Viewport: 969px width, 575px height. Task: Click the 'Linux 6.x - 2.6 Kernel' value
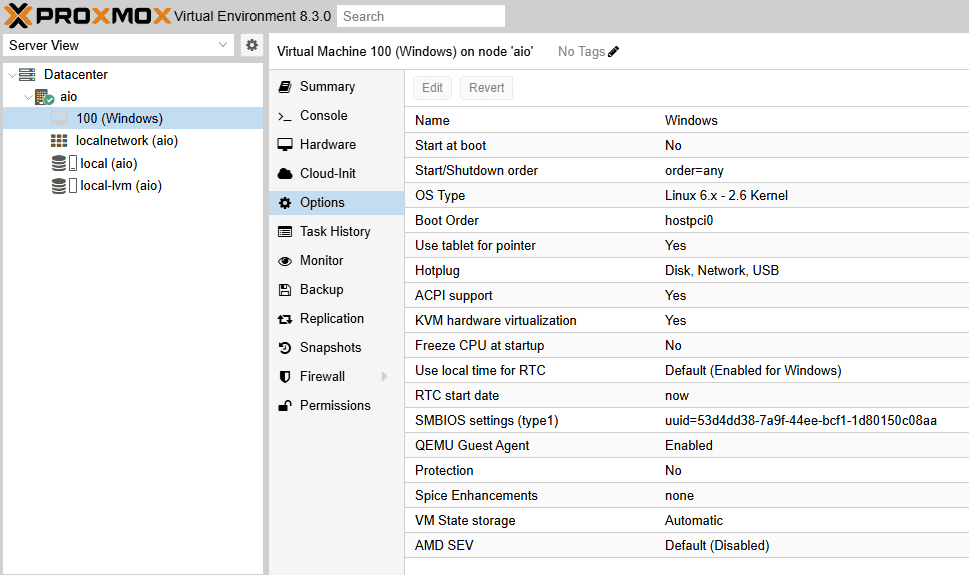click(726, 195)
